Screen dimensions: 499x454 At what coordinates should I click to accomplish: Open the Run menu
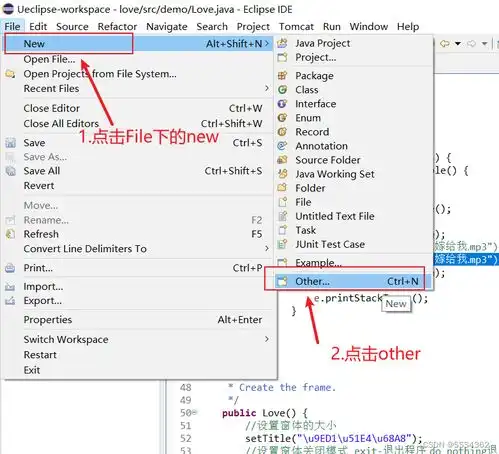(x=332, y=26)
